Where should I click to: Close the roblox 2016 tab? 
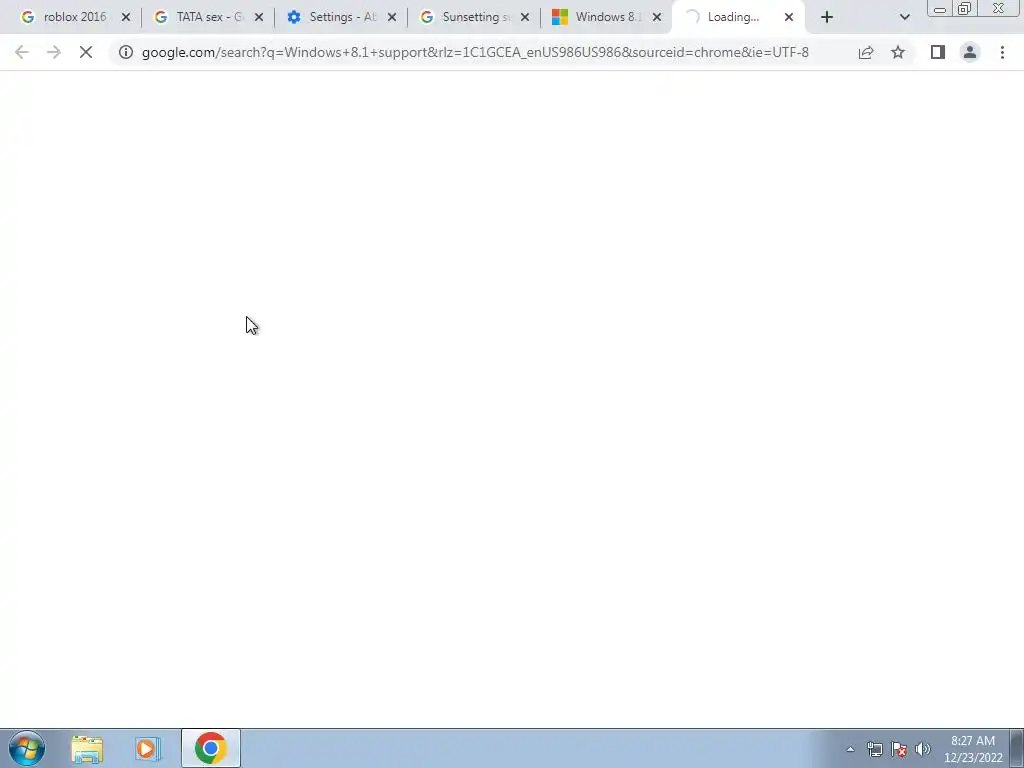click(x=126, y=18)
